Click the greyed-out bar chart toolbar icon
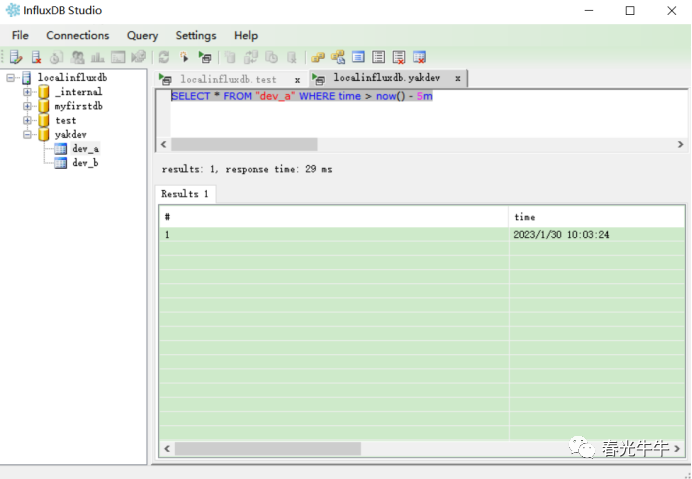Viewport: 692px width, 479px height. pyautogui.click(x=98, y=57)
